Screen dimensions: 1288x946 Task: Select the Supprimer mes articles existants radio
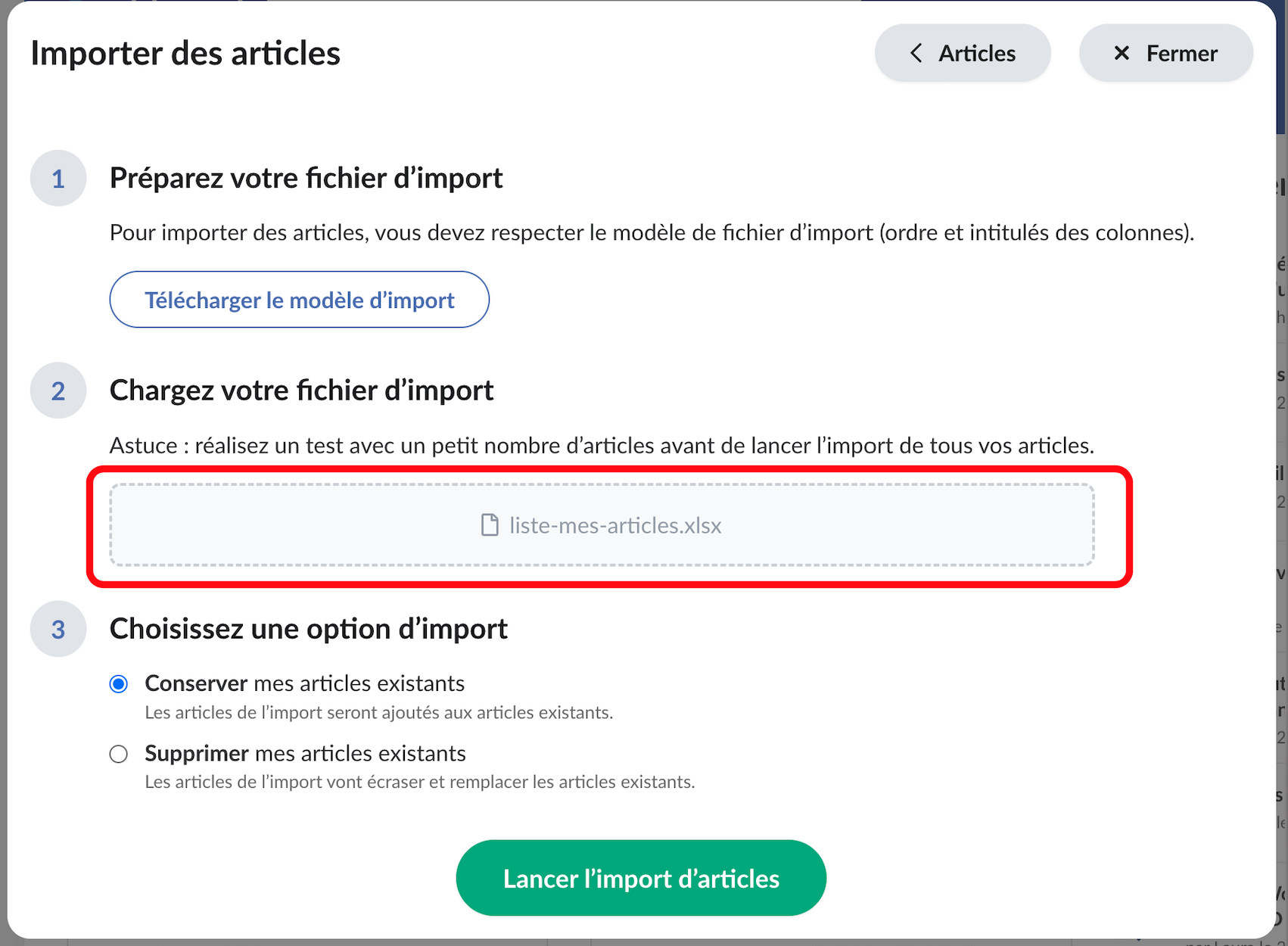(119, 755)
